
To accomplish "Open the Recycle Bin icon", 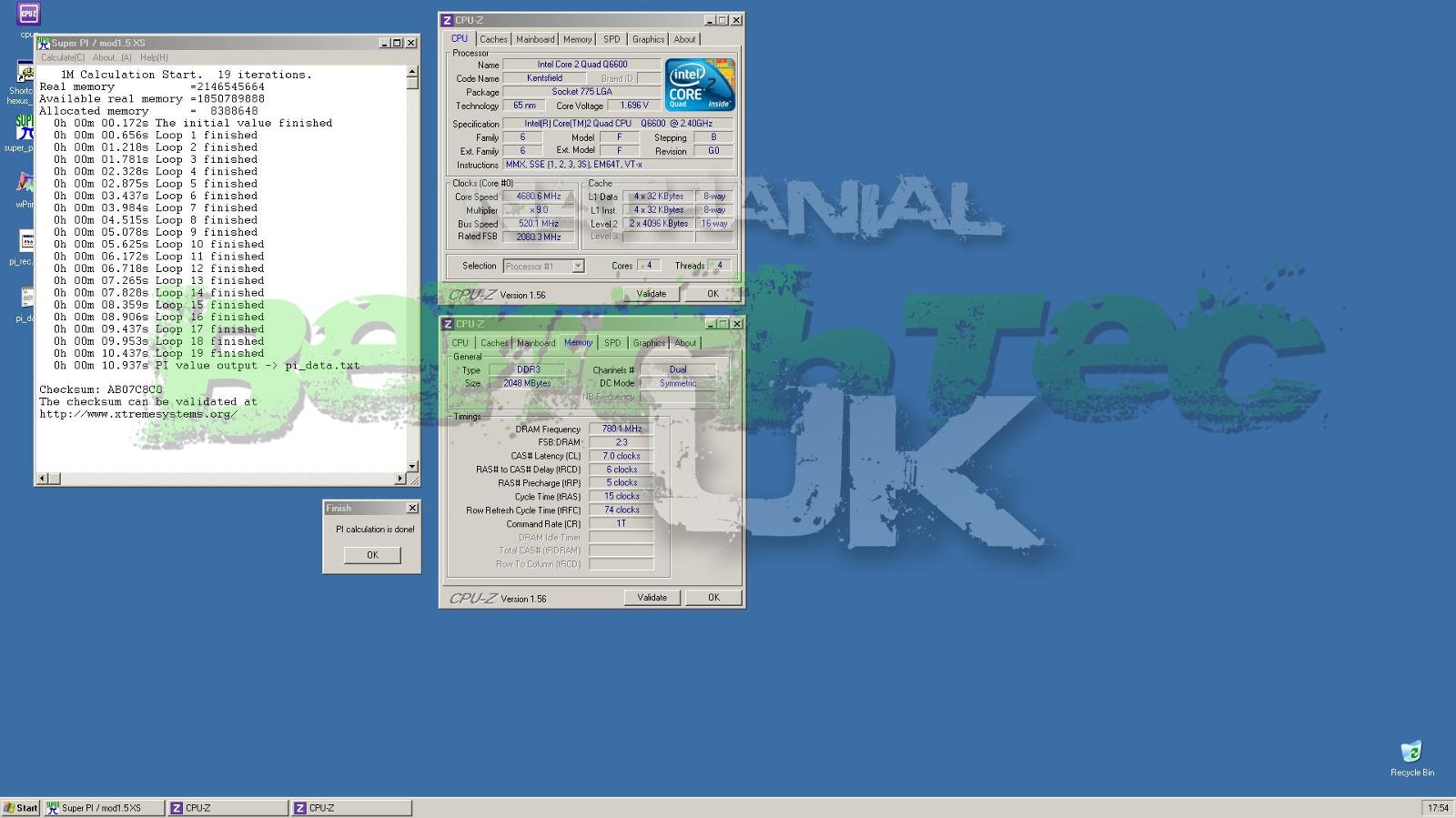I will point(1411,752).
